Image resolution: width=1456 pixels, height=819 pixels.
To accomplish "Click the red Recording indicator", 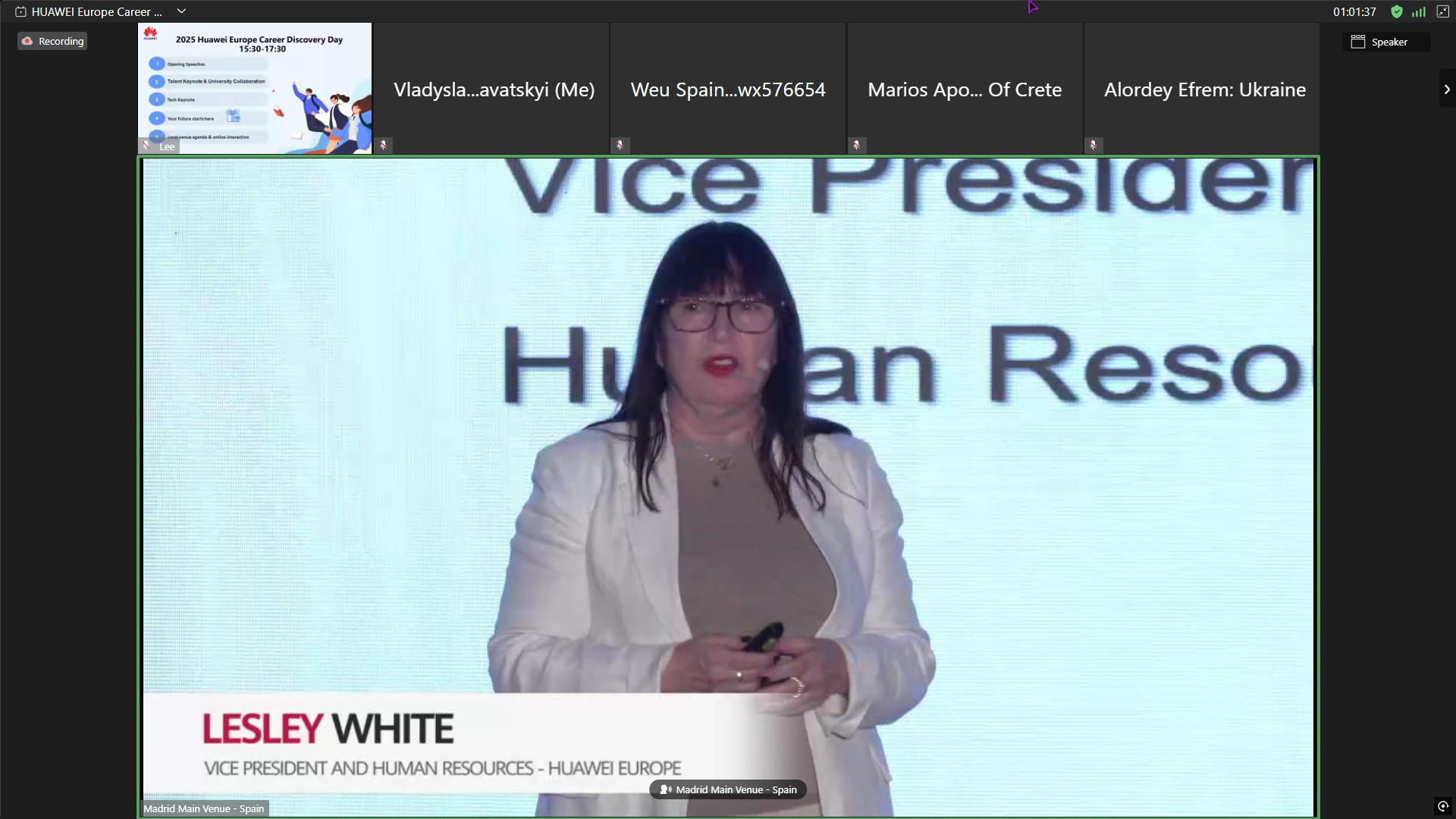I will [x=52, y=41].
